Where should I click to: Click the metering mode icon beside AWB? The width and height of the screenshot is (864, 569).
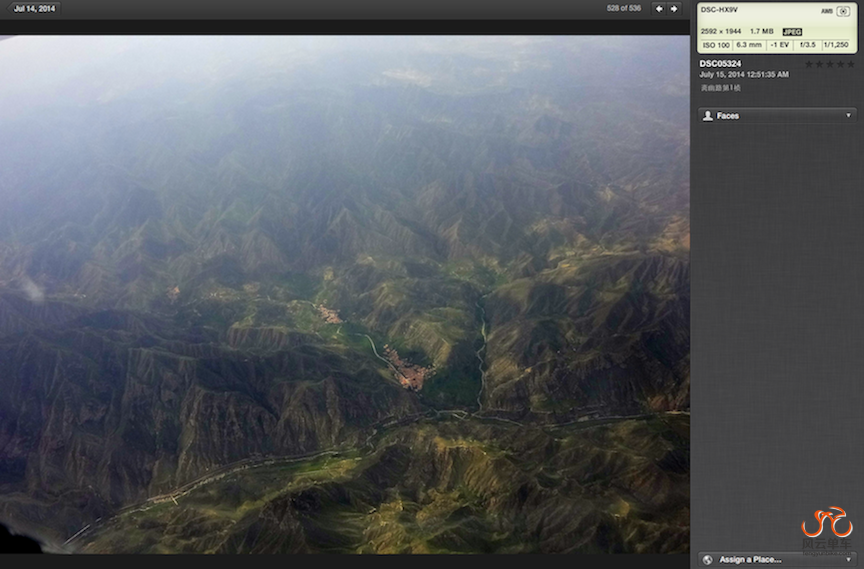[843, 11]
